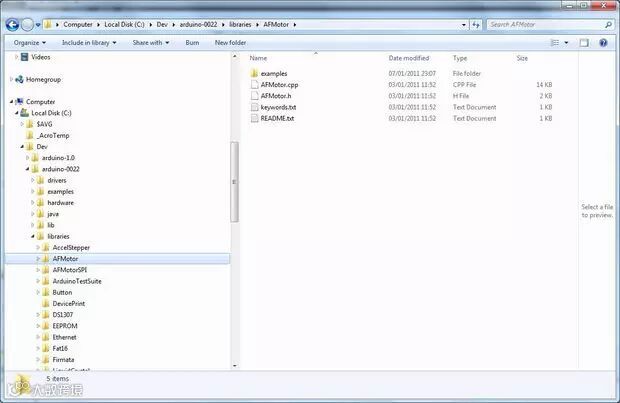This screenshot has width=620, height=403.
Task: Click the EEPROM folder icon in tree
Action: pos(46,326)
